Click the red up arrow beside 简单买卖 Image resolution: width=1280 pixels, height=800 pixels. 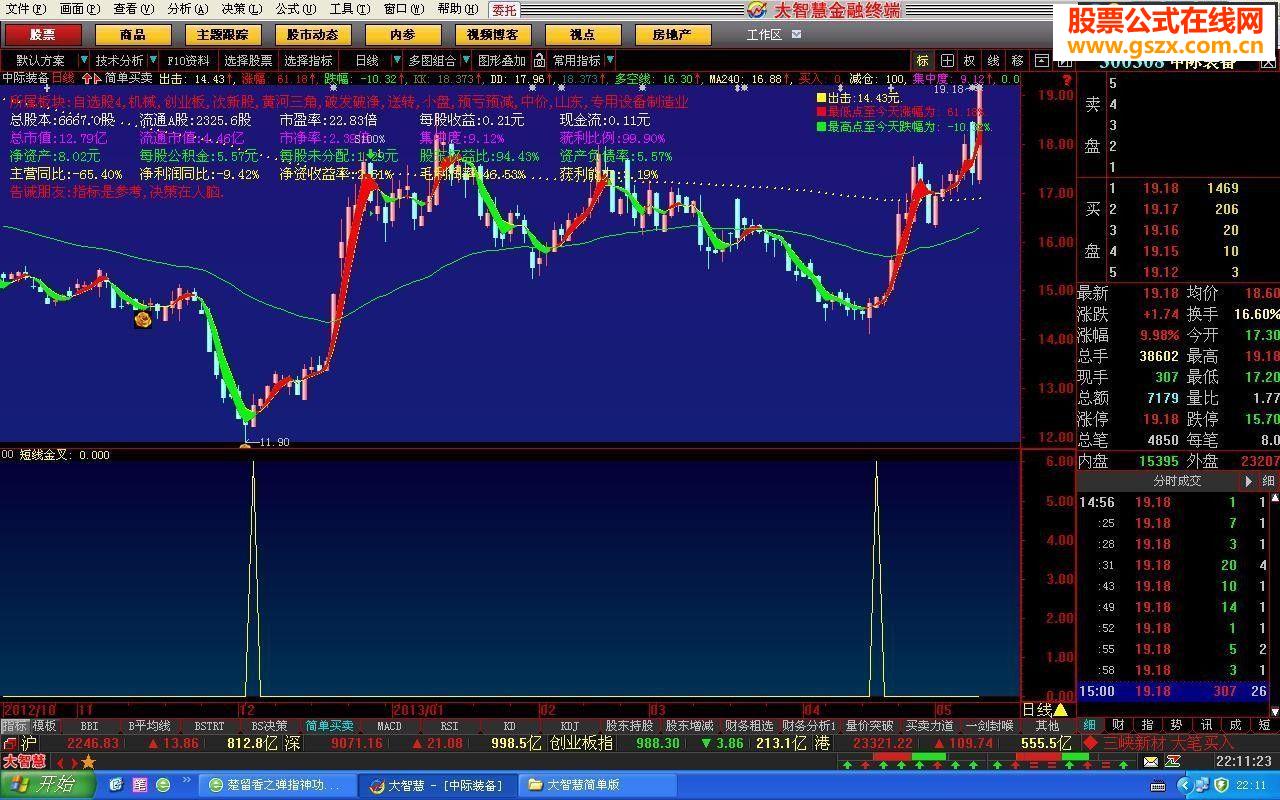pyautogui.click(x=86, y=77)
